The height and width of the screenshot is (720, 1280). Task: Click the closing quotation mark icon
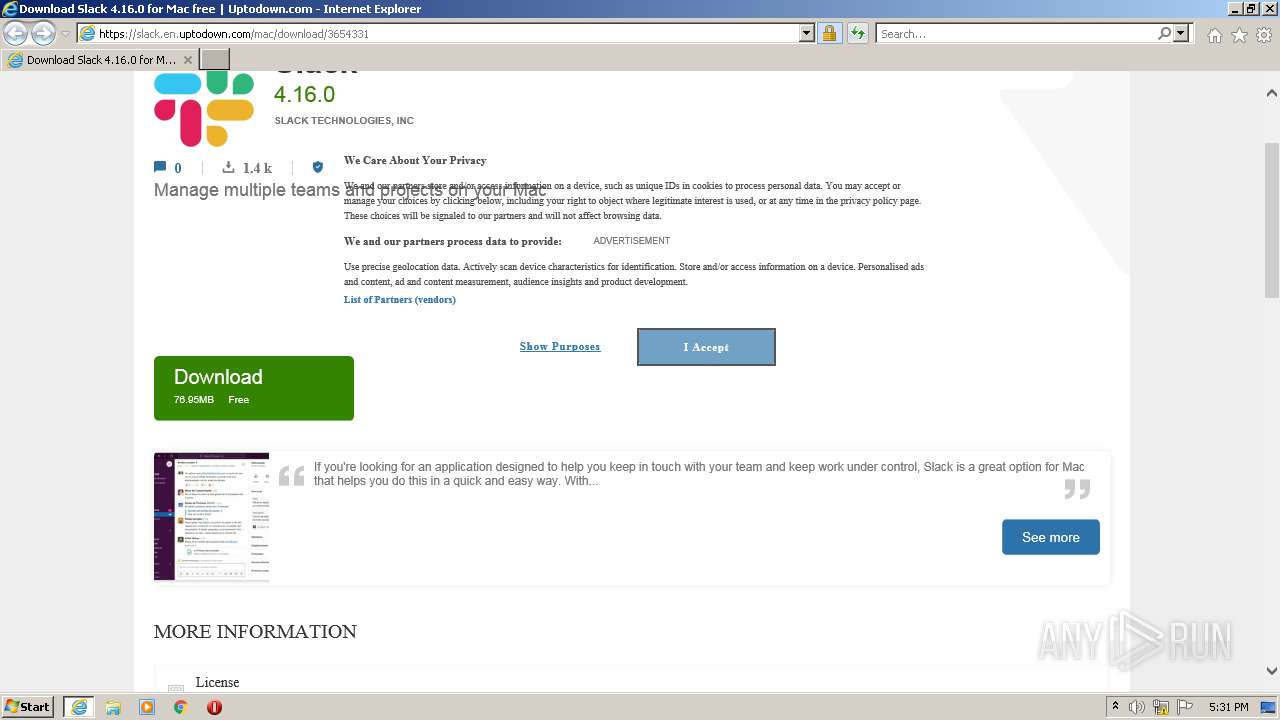click(1077, 489)
